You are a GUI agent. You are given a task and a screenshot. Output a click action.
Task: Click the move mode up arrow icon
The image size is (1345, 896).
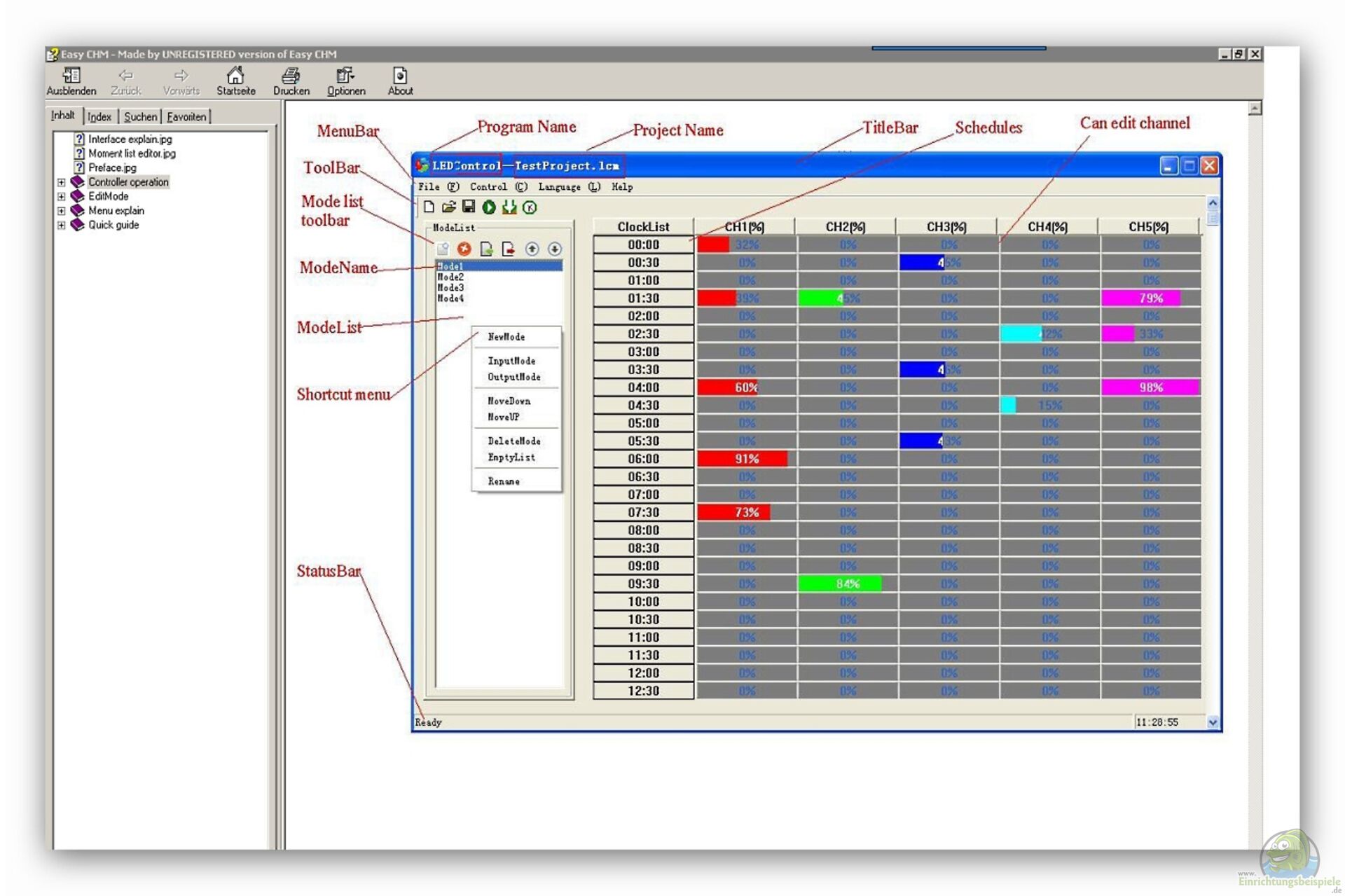pos(532,249)
